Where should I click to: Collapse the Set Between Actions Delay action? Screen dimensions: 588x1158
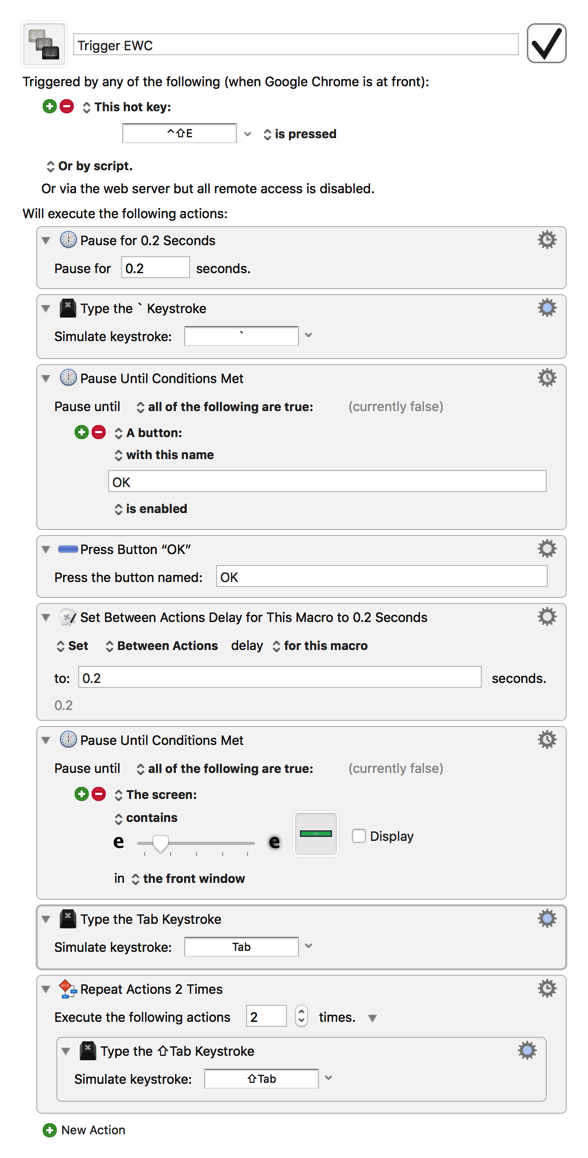(x=47, y=617)
